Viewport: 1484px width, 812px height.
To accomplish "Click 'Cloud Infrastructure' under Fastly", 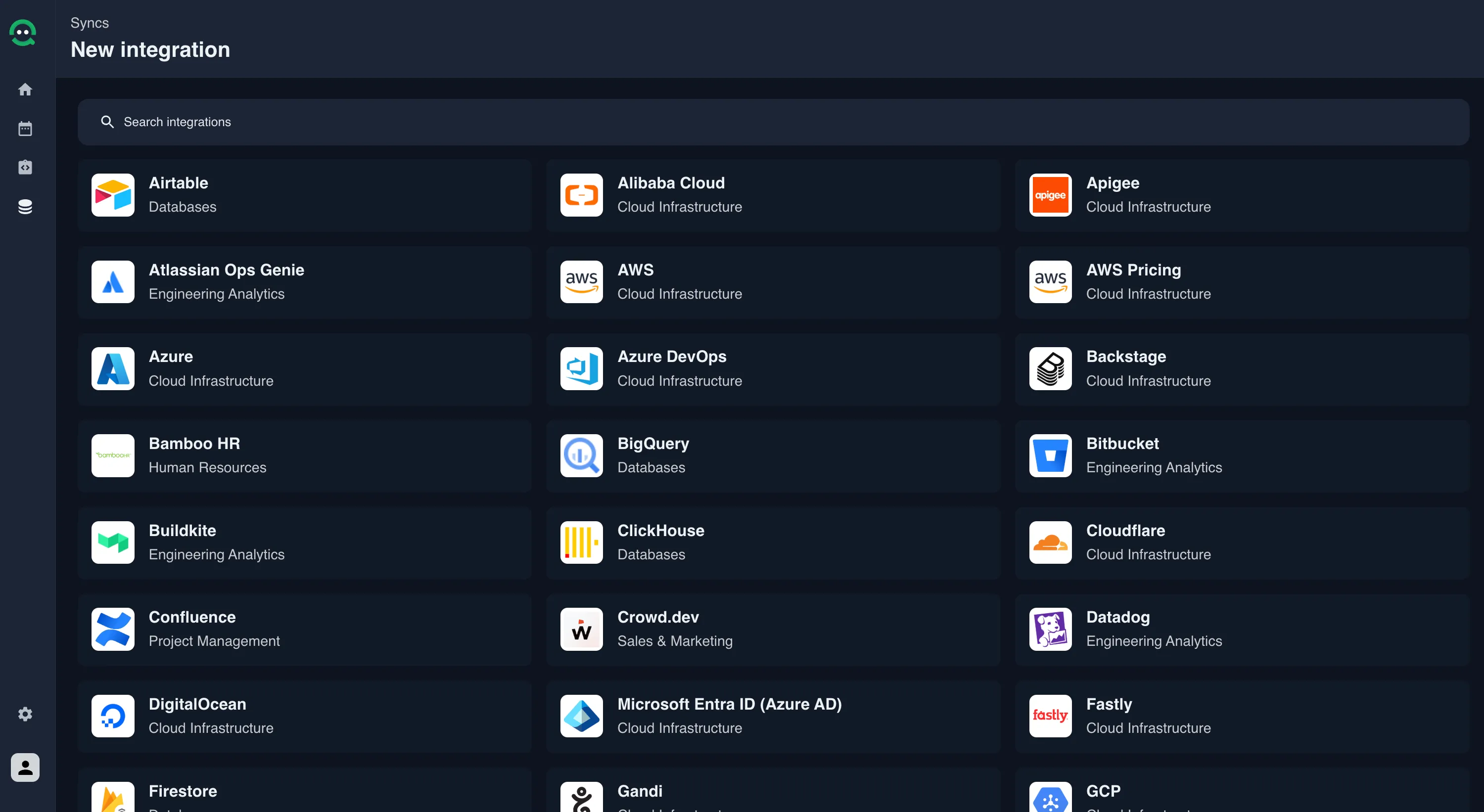I will click(x=1148, y=728).
